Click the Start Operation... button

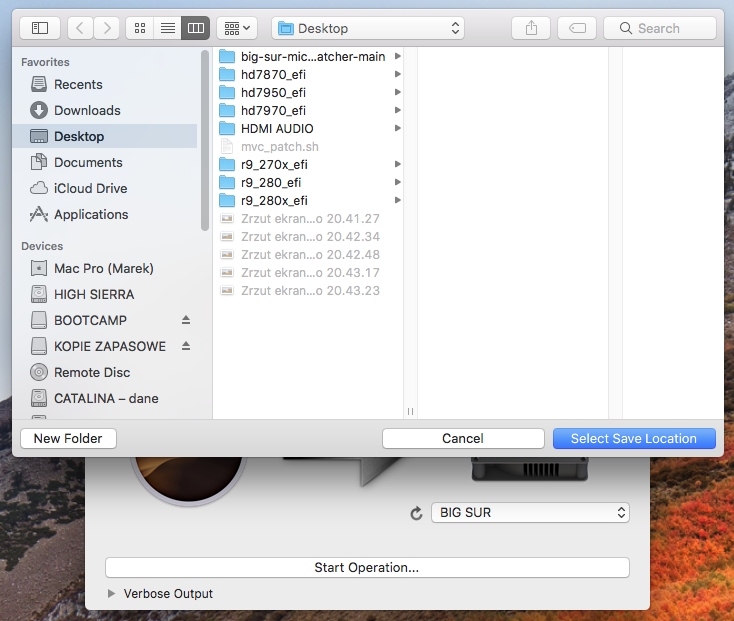coord(367,568)
